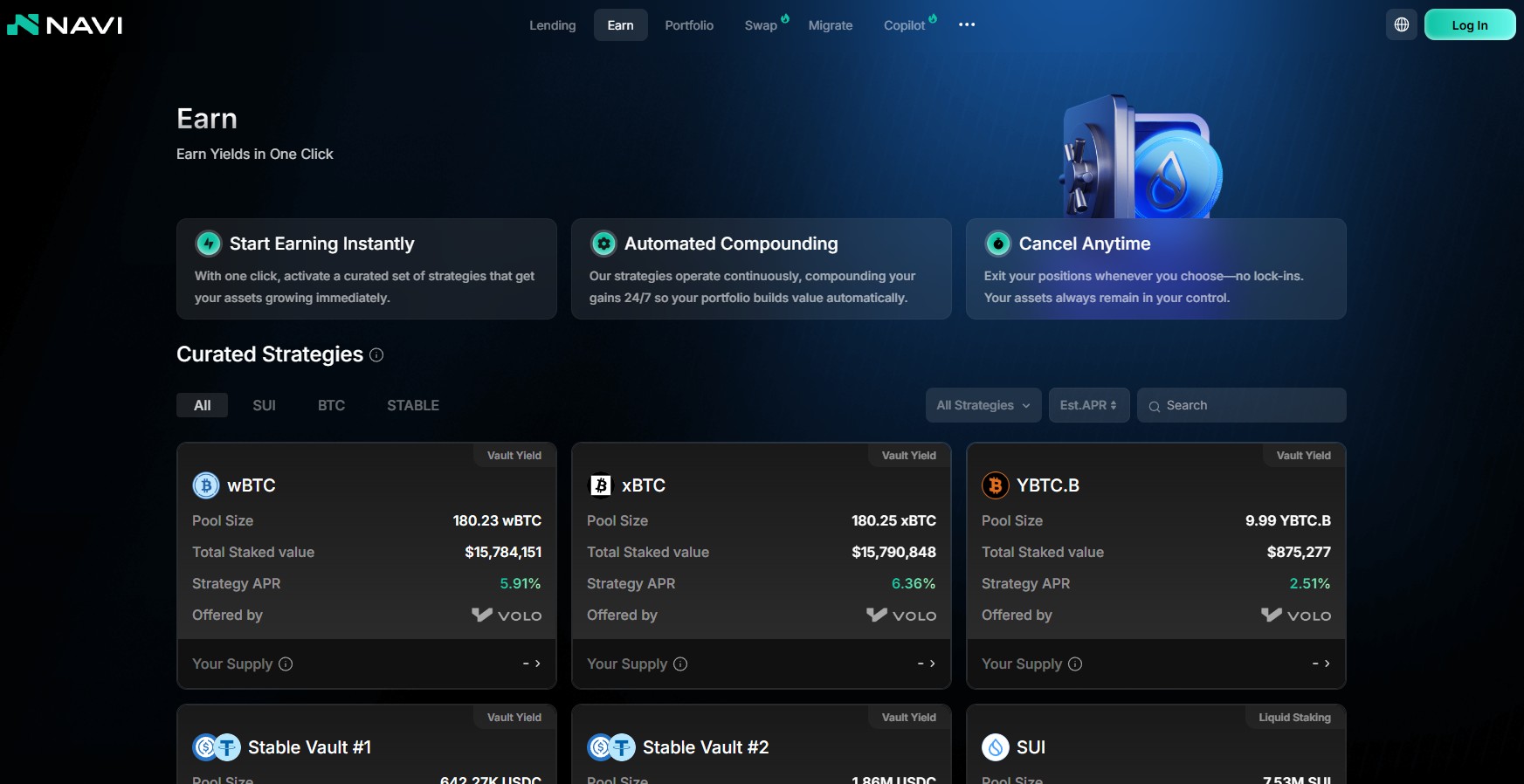
Task: Click the VOLO logo on YBTC.B card
Action: coord(1296,616)
